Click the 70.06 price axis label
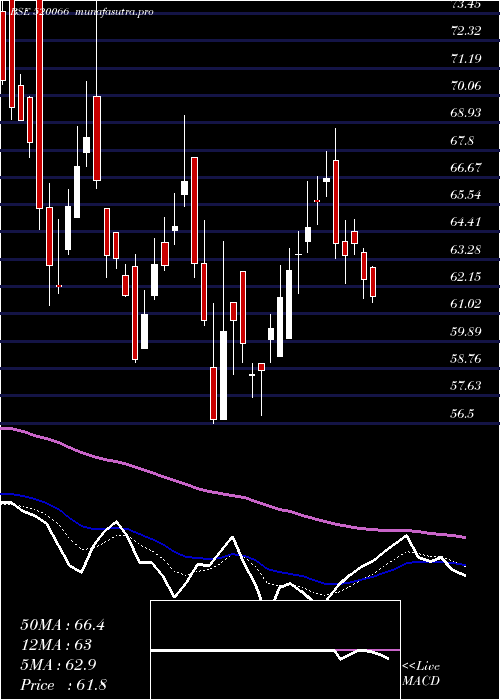The image size is (500, 700). point(467,86)
